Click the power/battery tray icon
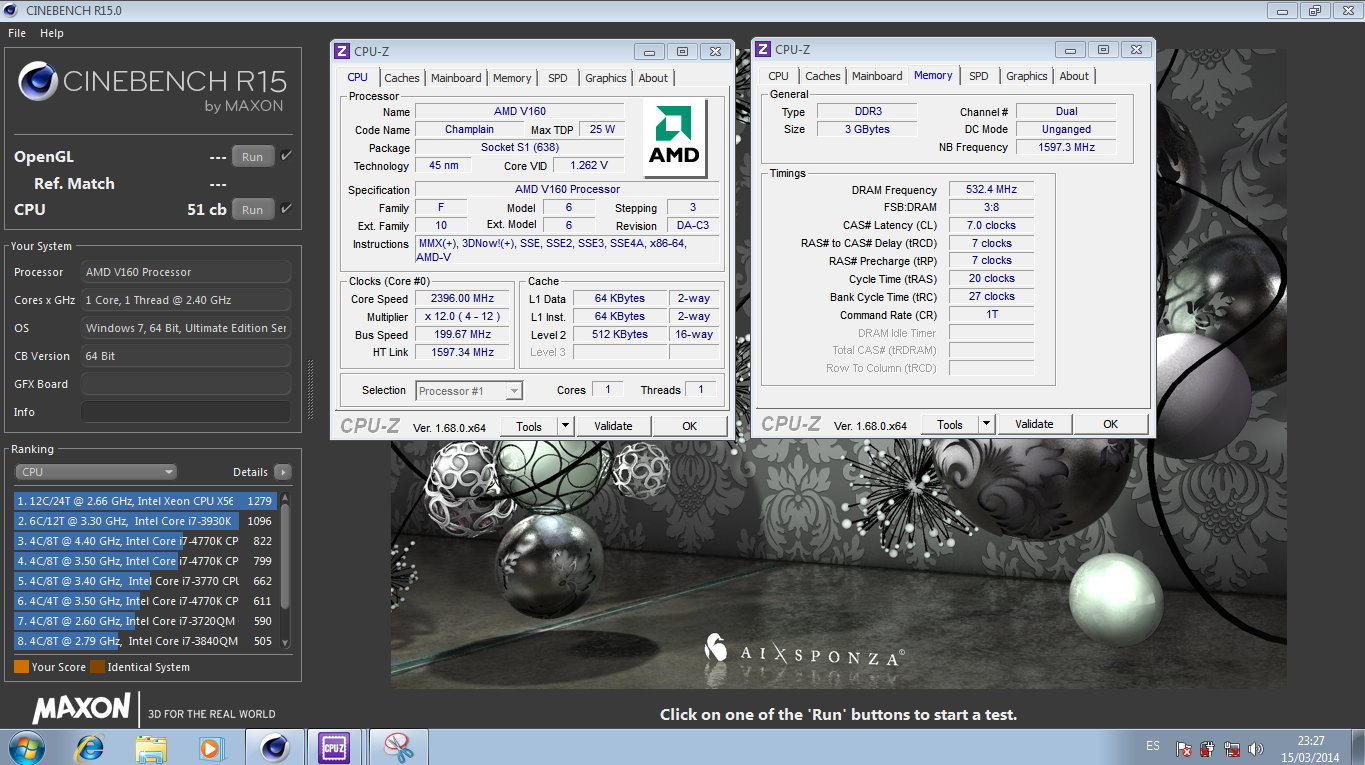 coord(1209,748)
